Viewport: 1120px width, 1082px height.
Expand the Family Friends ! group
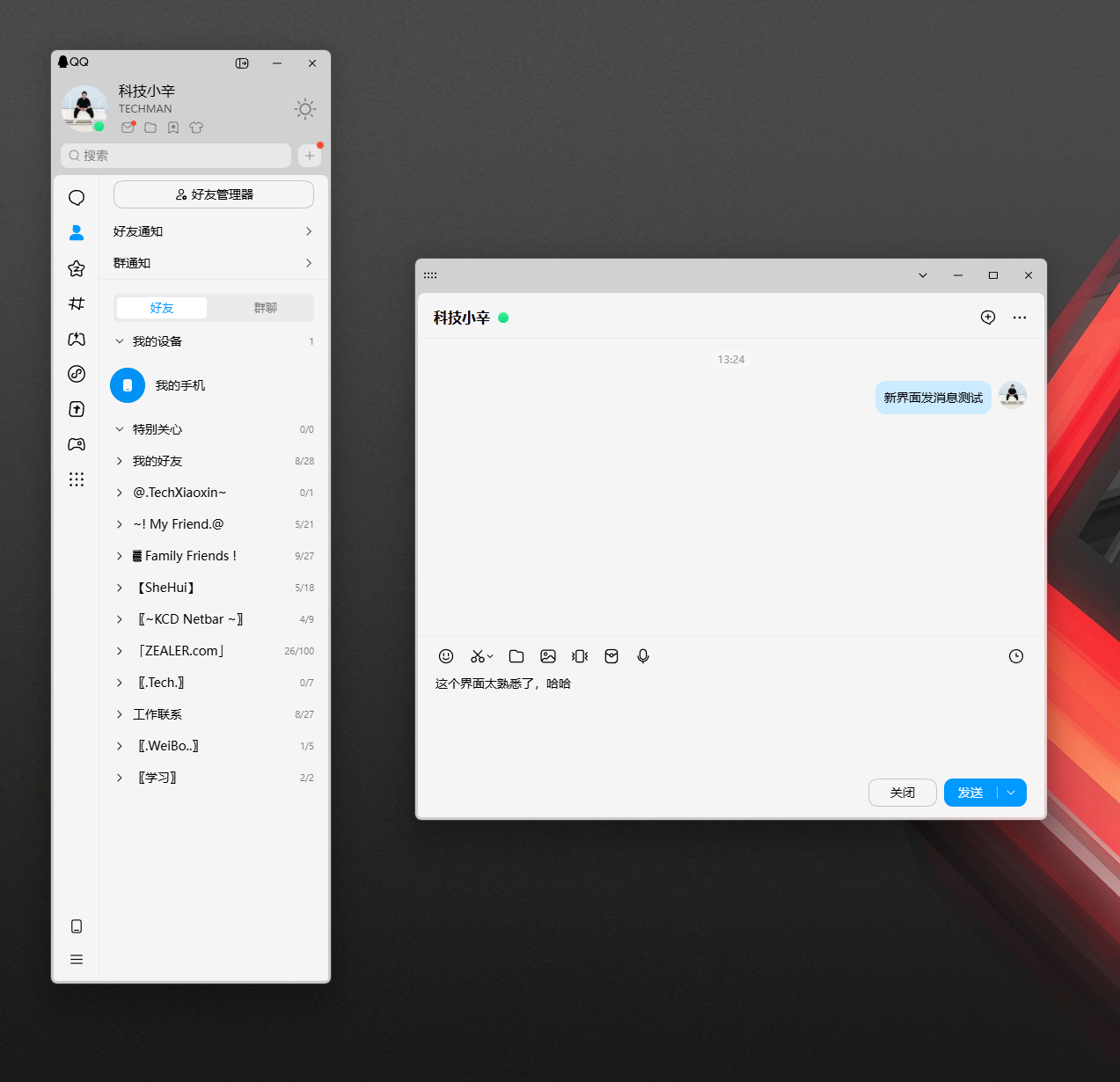[120, 556]
